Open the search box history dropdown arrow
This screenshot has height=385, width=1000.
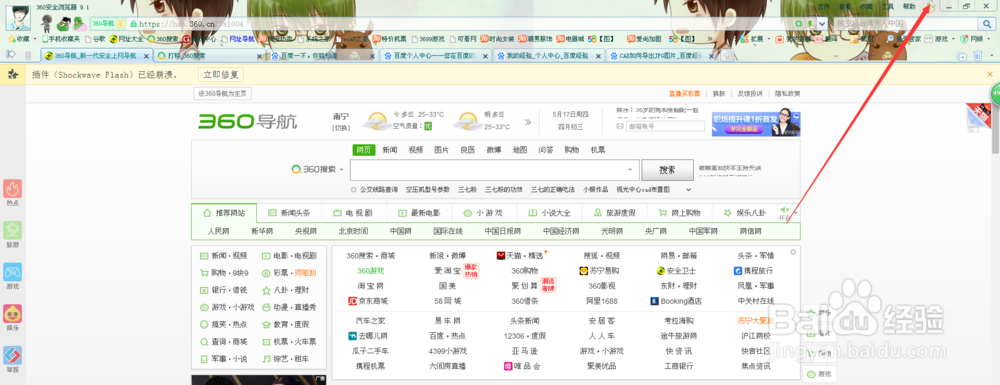point(630,170)
